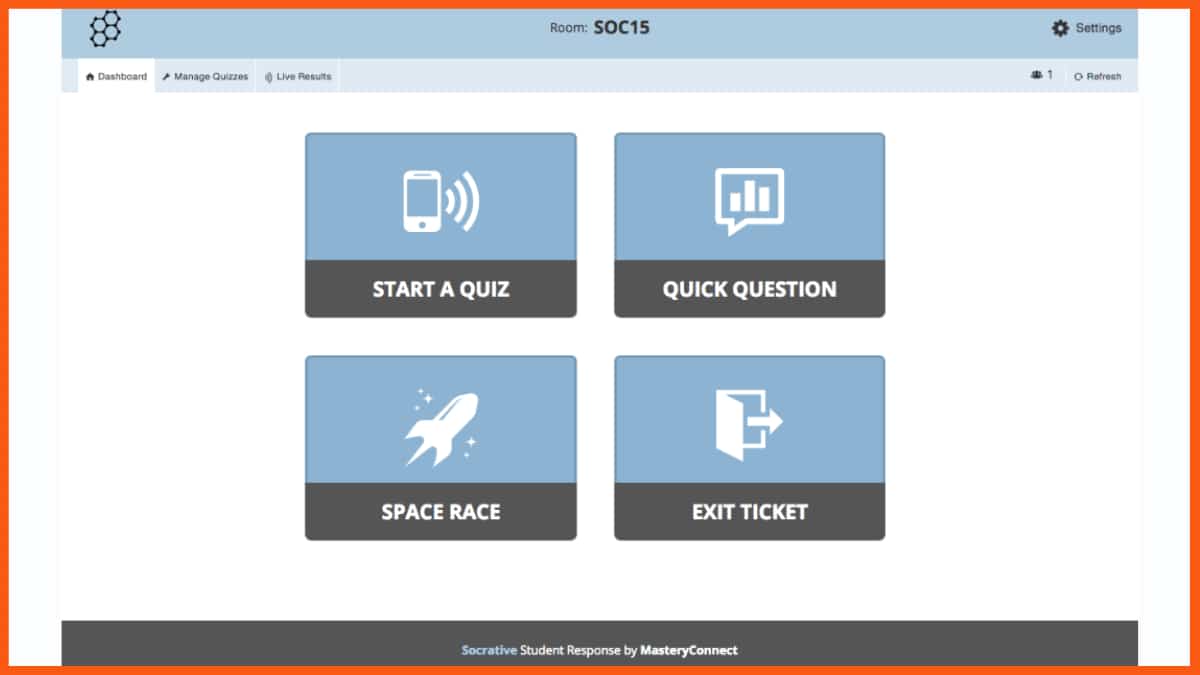Click the QUICK QUESTION label

click(750, 289)
